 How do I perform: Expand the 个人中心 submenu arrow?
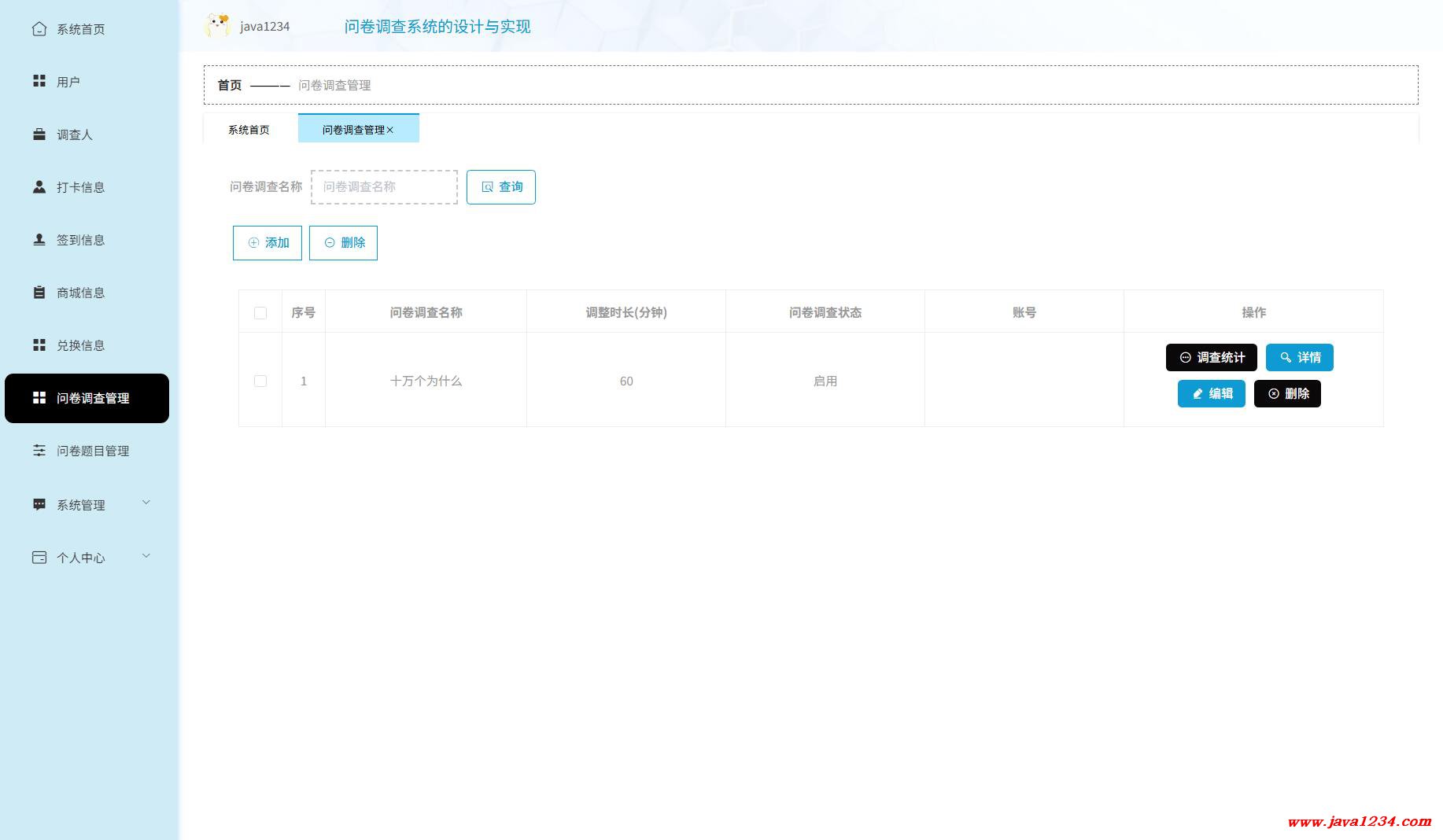coord(146,556)
